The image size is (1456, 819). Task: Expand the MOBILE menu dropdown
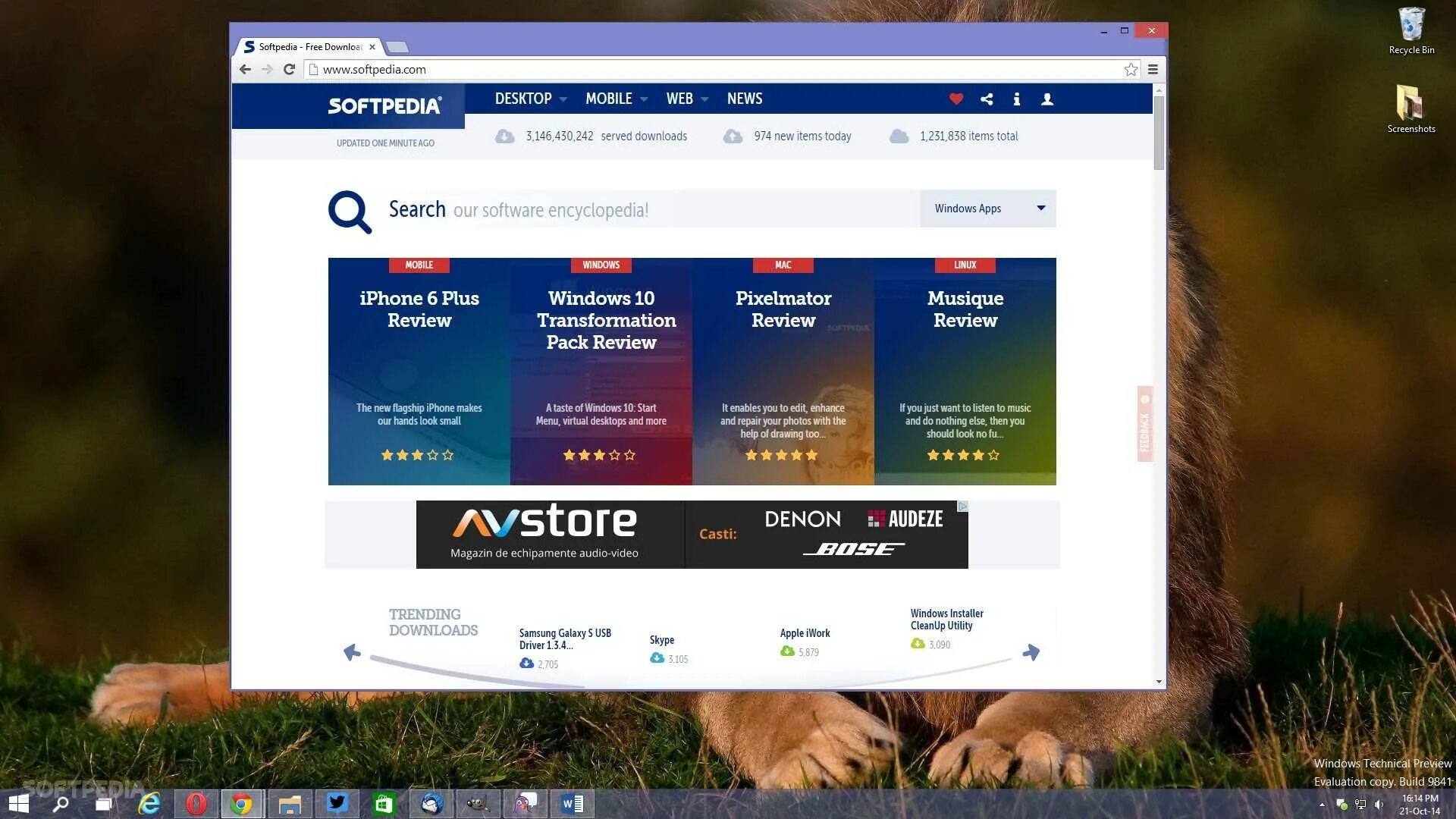pyautogui.click(x=616, y=99)
